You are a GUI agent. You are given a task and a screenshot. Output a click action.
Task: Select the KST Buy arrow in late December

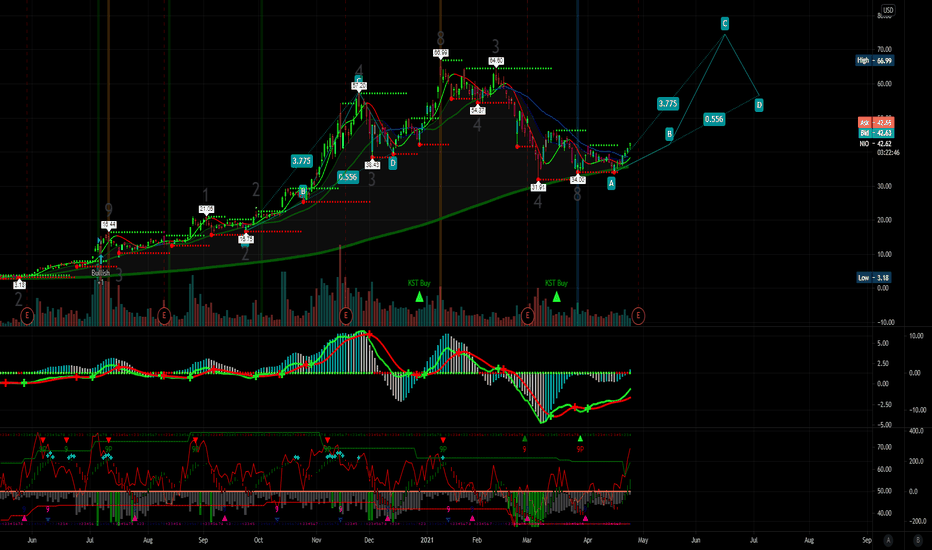coord(420,296)
